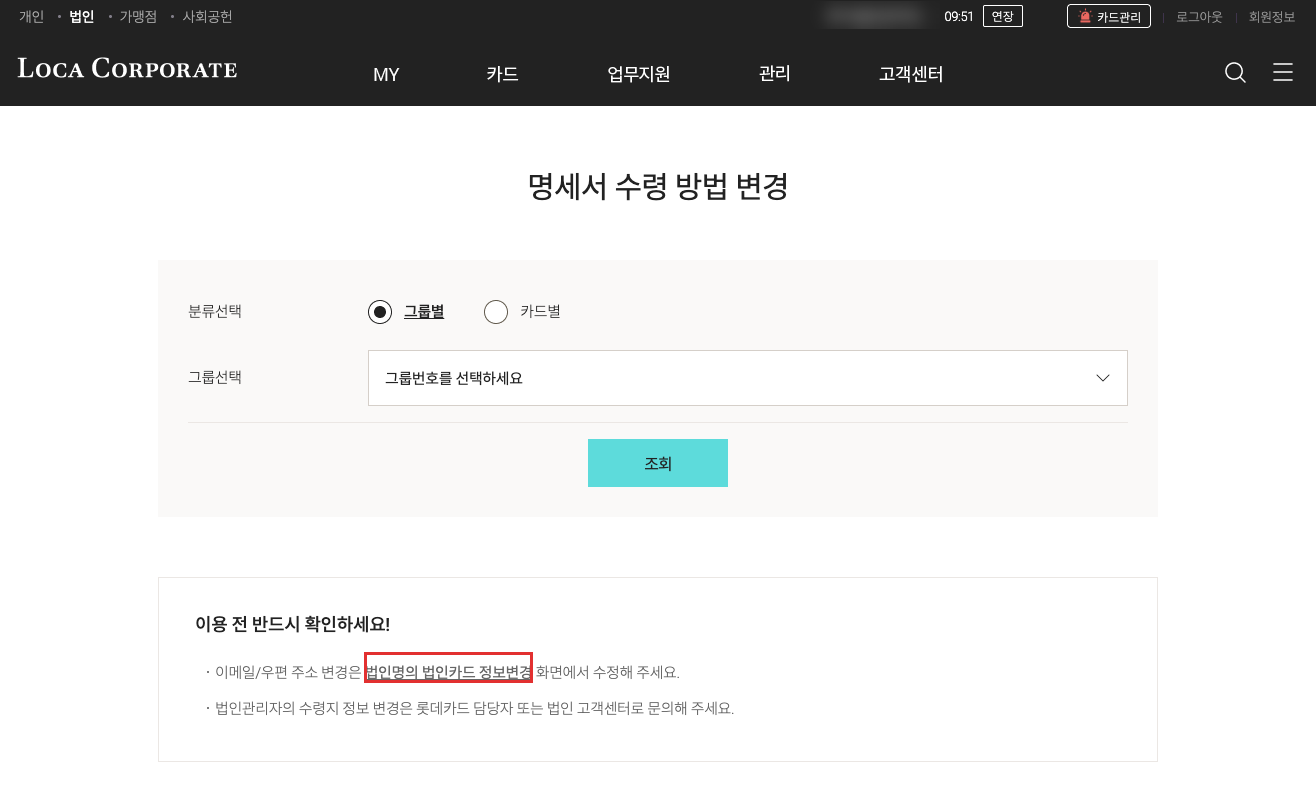The height and width of the screenshot is (796, 1316).
Task: Open the 고객센터 menu
Action: click(911, 74)
